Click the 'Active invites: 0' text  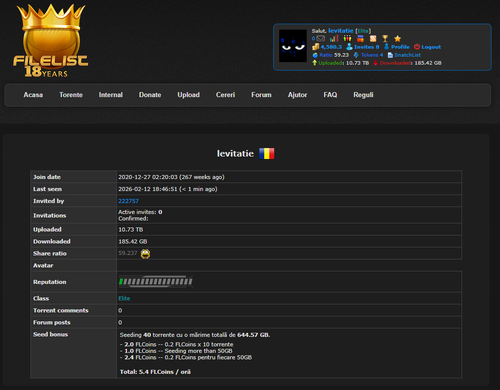(140, 212)
